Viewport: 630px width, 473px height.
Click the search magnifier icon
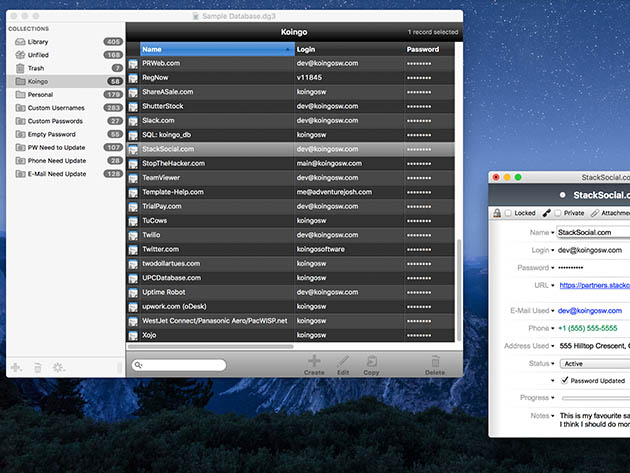click(x=138, y=365)
